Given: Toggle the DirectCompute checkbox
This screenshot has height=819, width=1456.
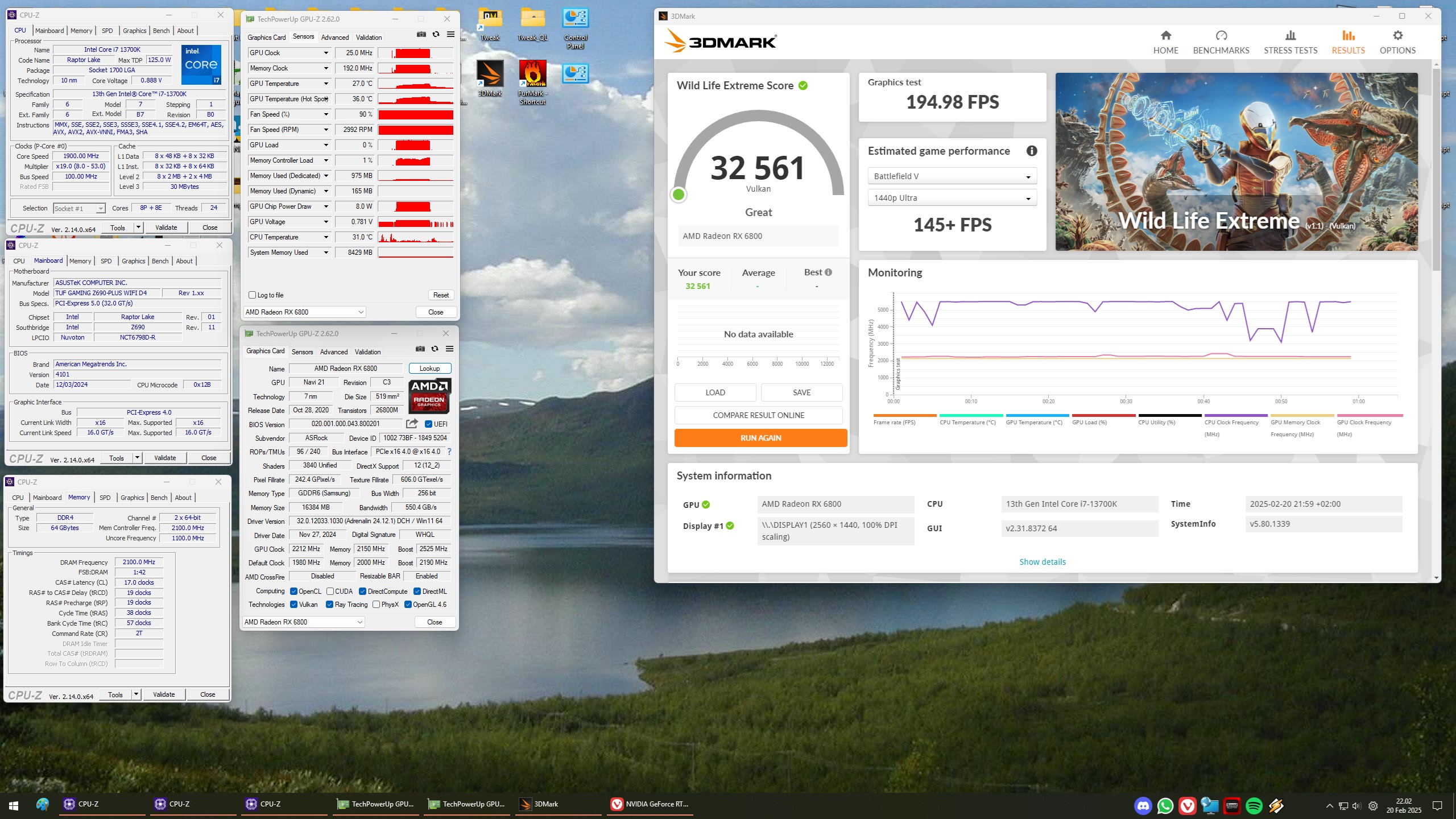Looking at the screenshot, I should point(362,591).
